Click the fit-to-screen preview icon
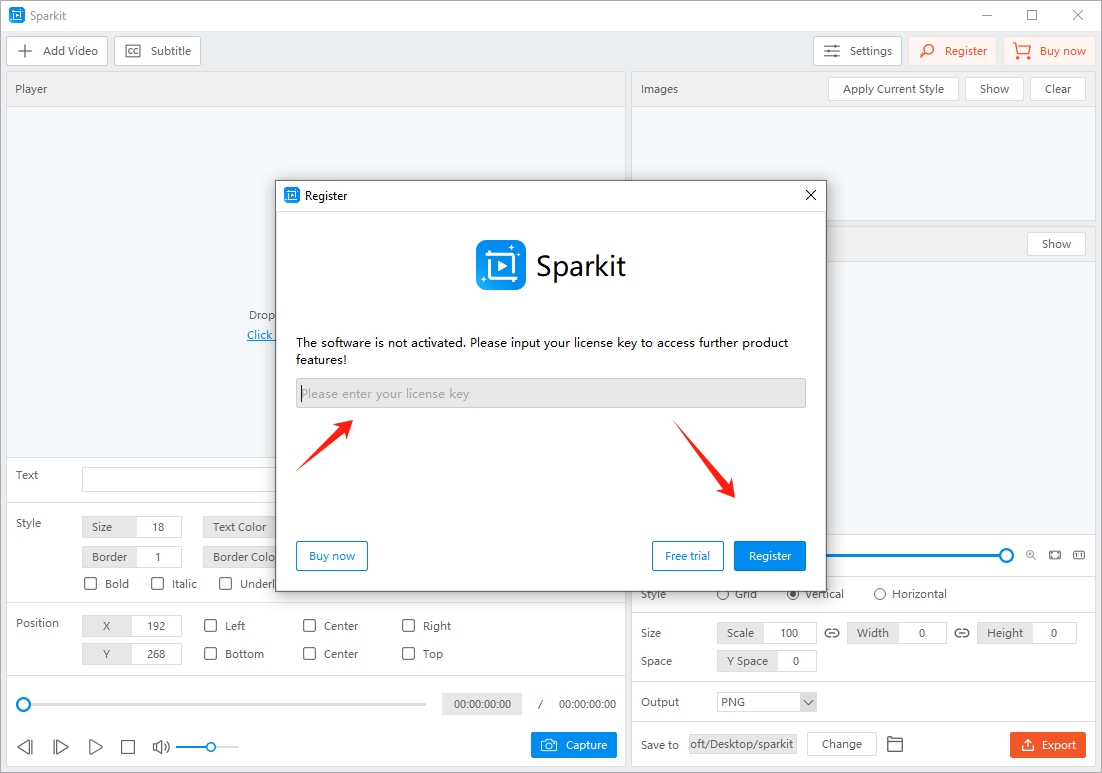This screenshot has height=773, width=1102. tap(1055, 555)
